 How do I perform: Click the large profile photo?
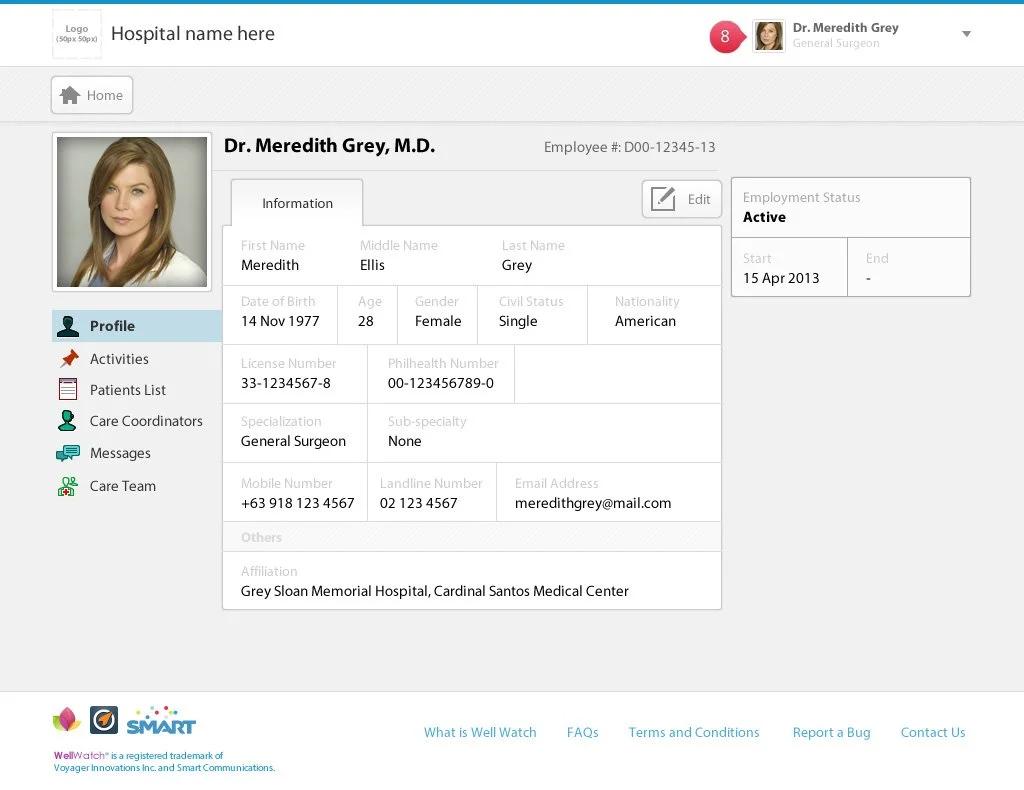[132, 212]
